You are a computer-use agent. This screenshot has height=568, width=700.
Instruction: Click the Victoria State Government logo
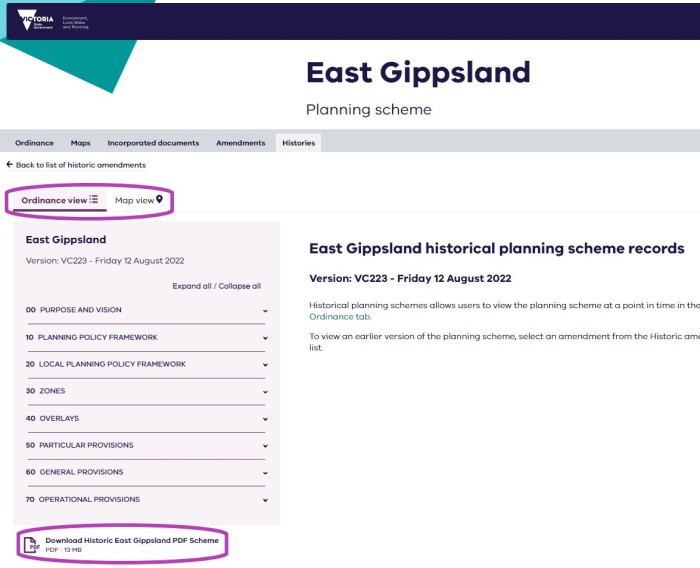36,20
